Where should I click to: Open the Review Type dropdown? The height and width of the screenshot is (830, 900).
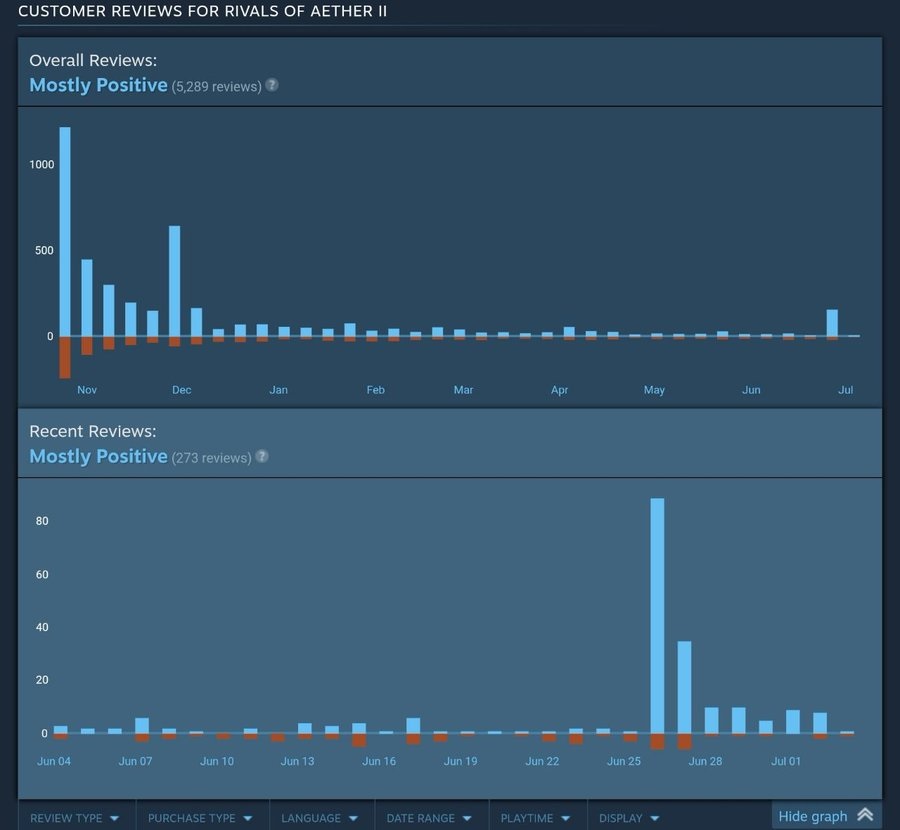(74, 817)
